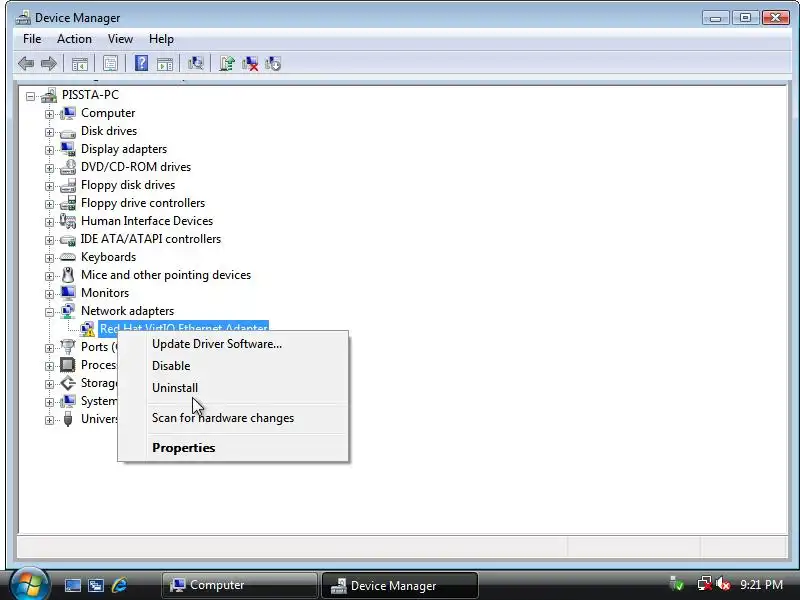Click the Disk drives category icon
The height and width of the screenshot is (600, 800).
click(x=68, y=132)
